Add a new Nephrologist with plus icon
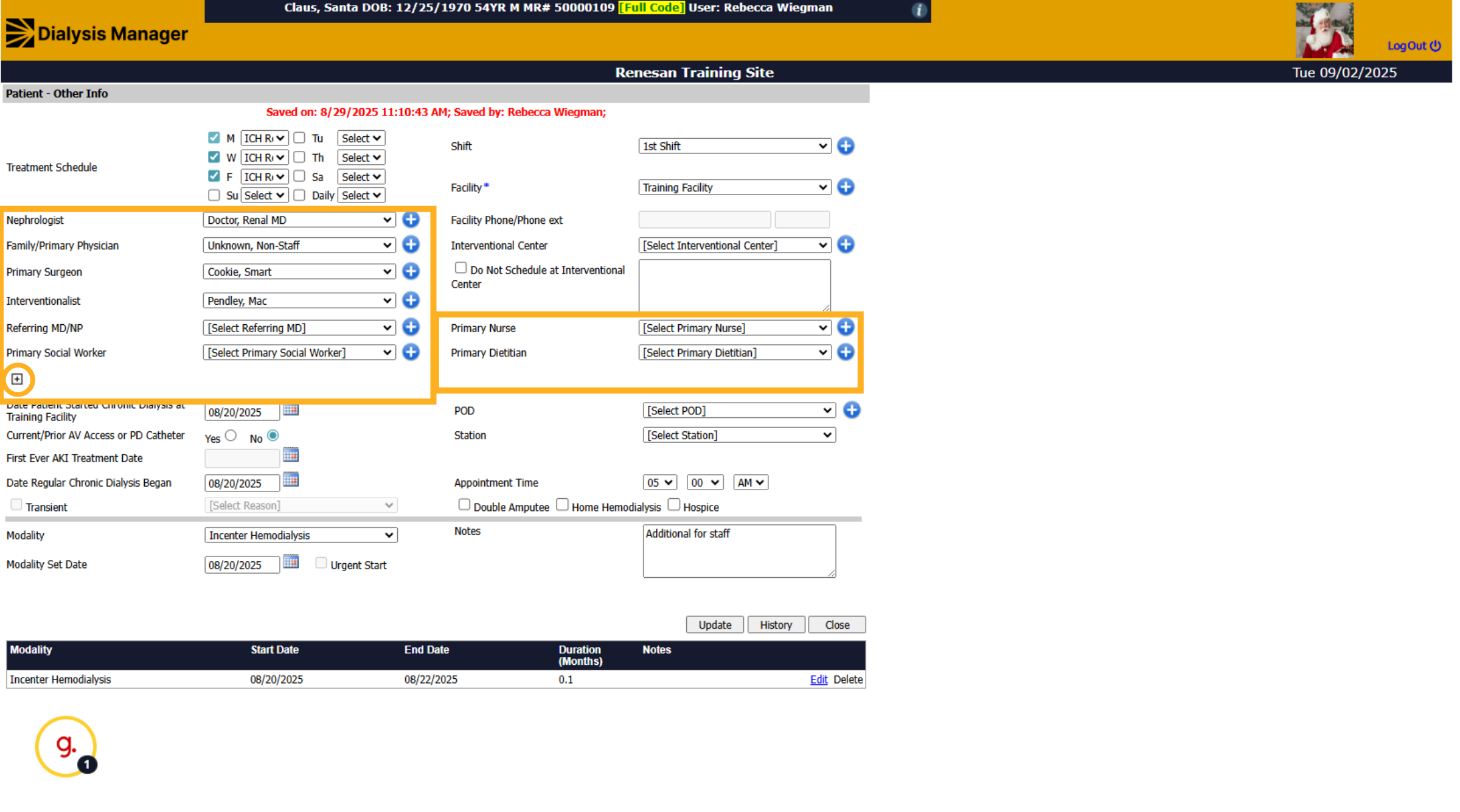Image resolution: width=1460 pixels, height=812 pixels. [x=411, y=220]
